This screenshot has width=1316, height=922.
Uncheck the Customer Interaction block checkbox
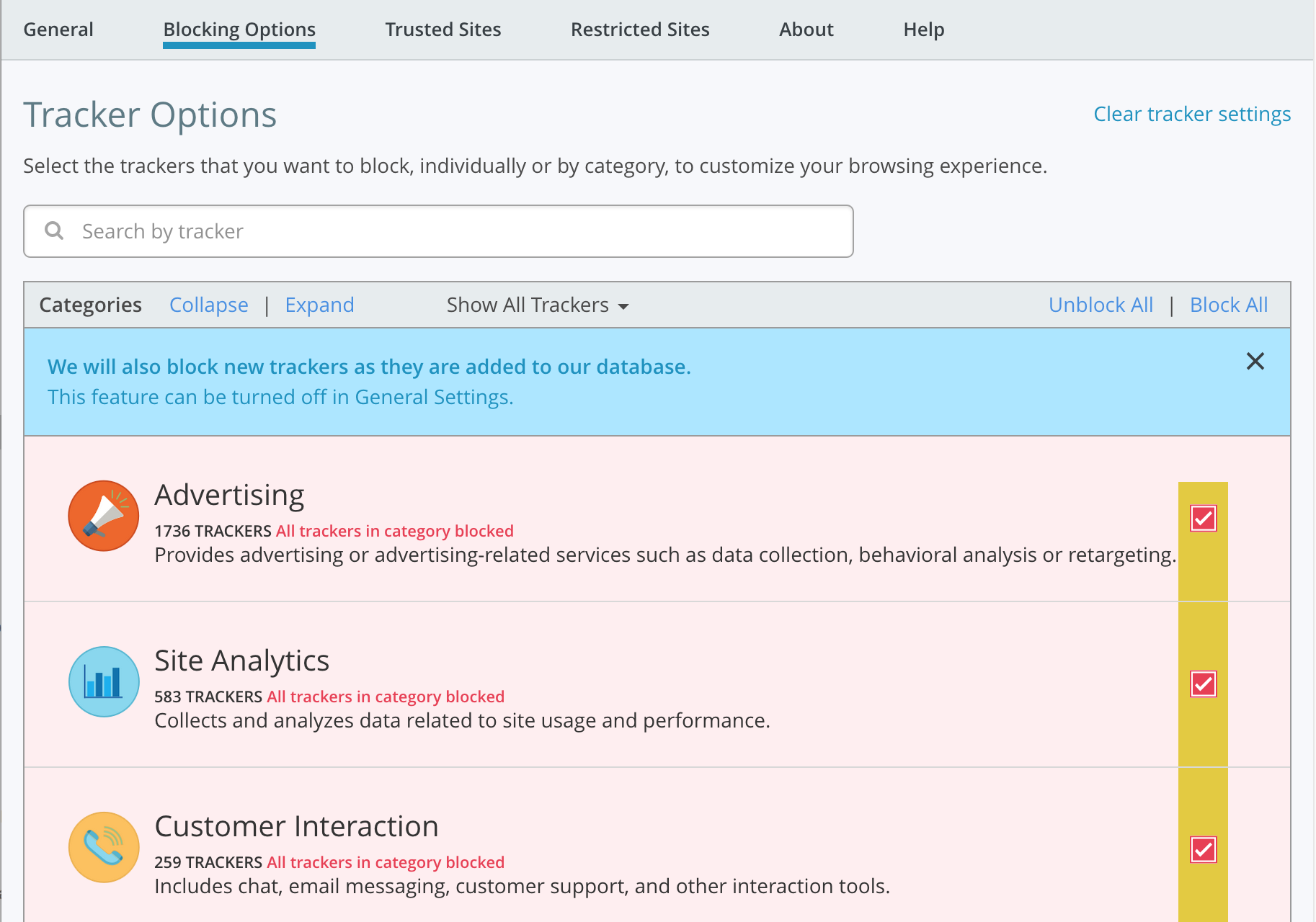[x=1203, y=849]
